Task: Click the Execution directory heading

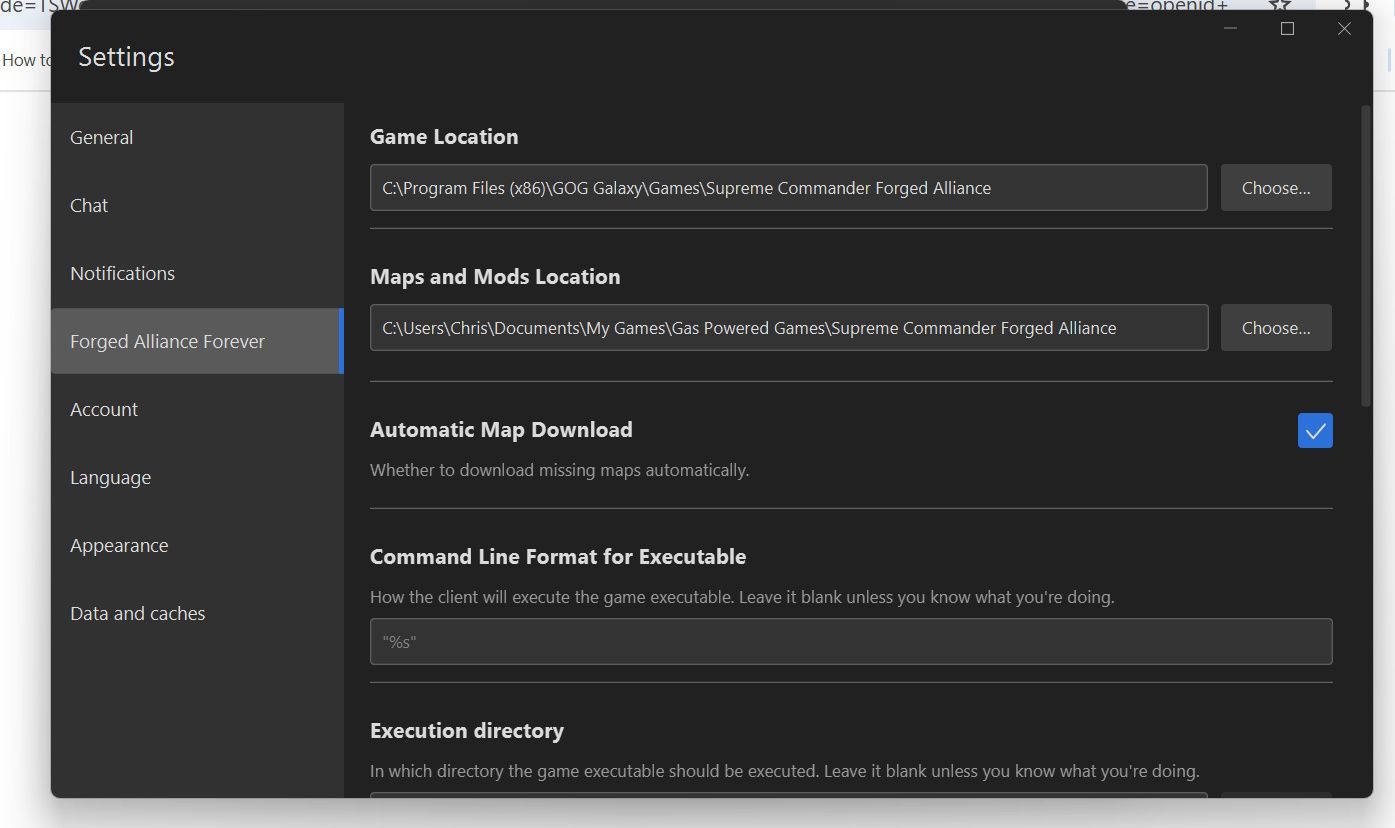Action: tap(467, 731)
